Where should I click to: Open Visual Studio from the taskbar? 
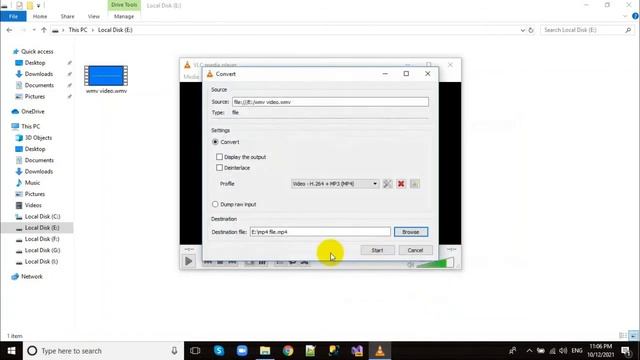(357, 351)
